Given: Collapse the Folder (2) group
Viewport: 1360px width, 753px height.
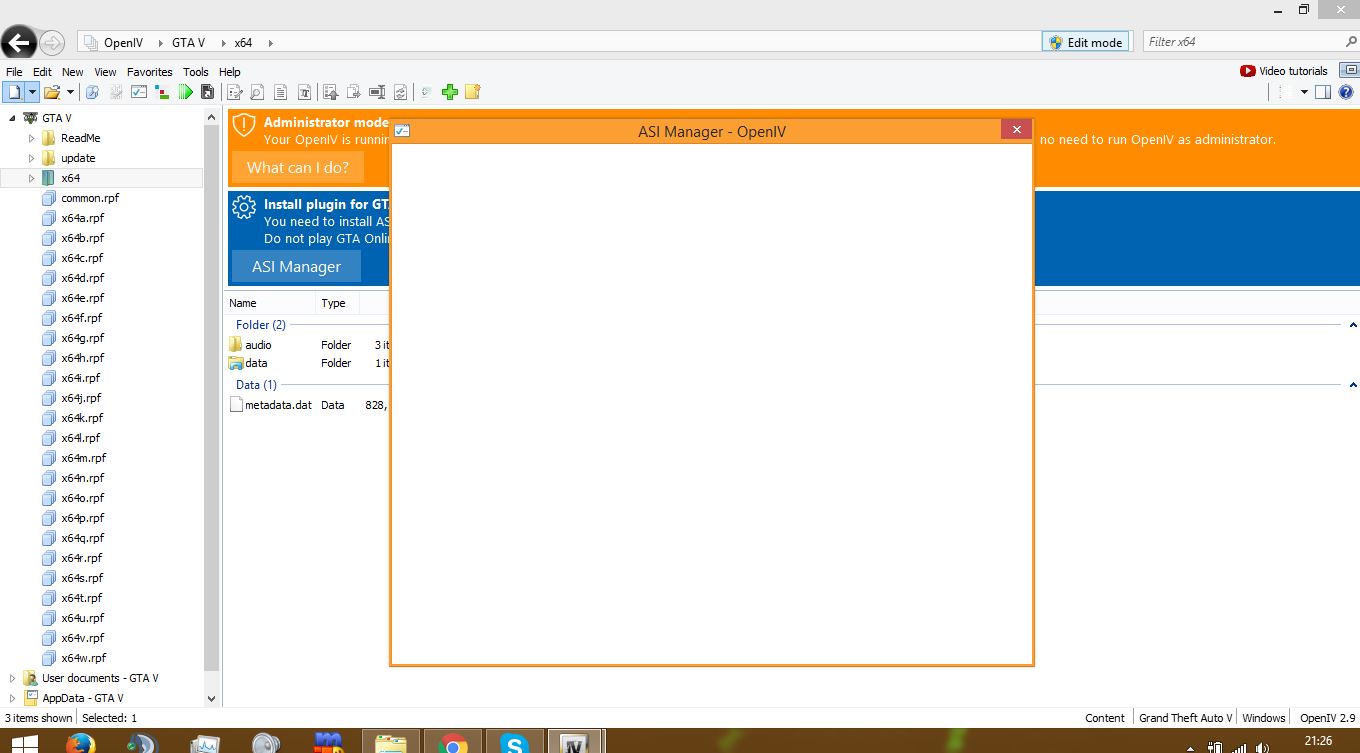Looking at the screenshot, I should 1353,325.
